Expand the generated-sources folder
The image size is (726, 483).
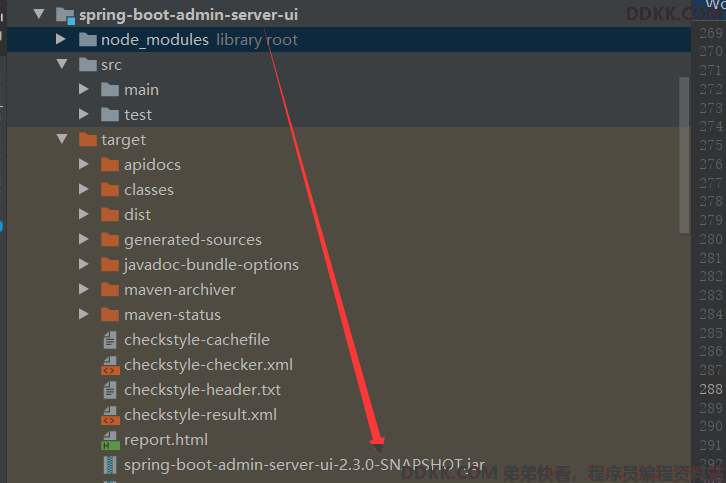pyautogui.click(x=84, y=239)
